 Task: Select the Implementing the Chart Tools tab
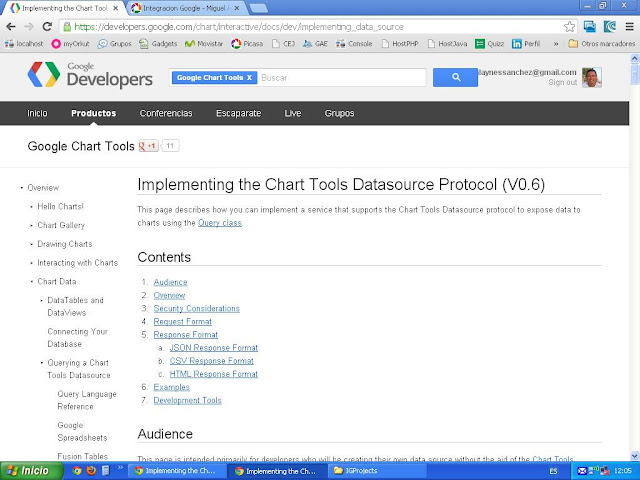coord(64,8)
